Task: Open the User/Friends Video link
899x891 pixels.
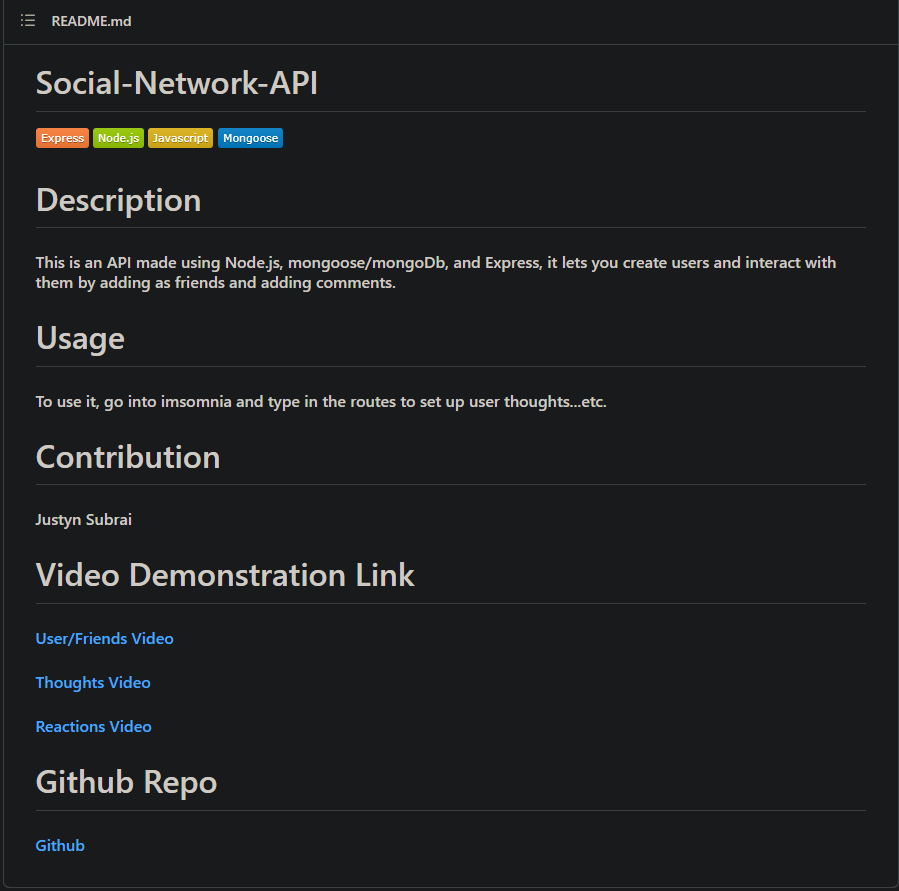Action: 104,638
